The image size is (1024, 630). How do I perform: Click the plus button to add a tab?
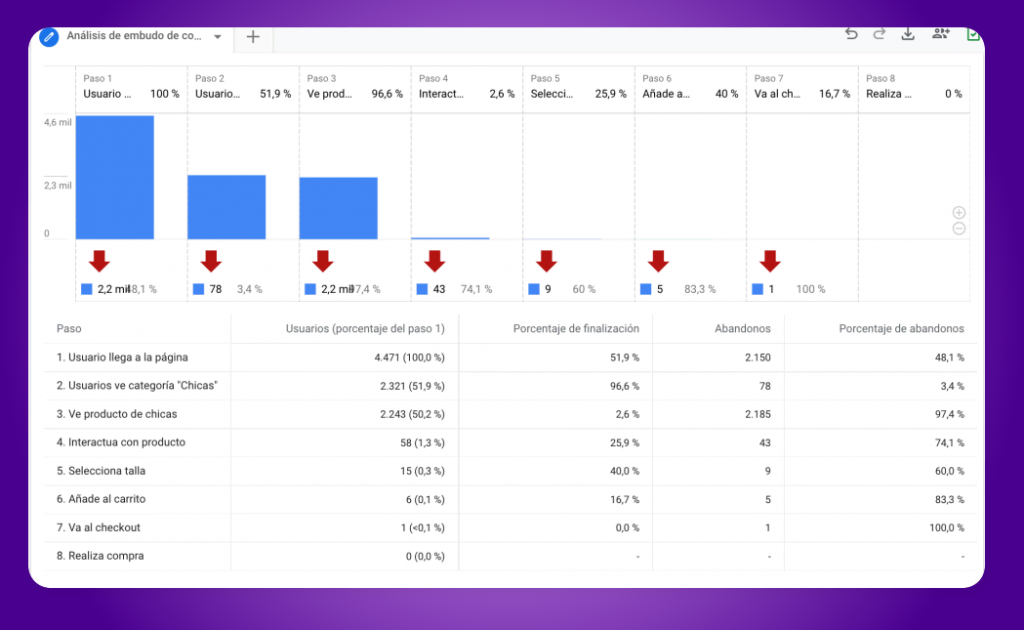tap(252, 36)
